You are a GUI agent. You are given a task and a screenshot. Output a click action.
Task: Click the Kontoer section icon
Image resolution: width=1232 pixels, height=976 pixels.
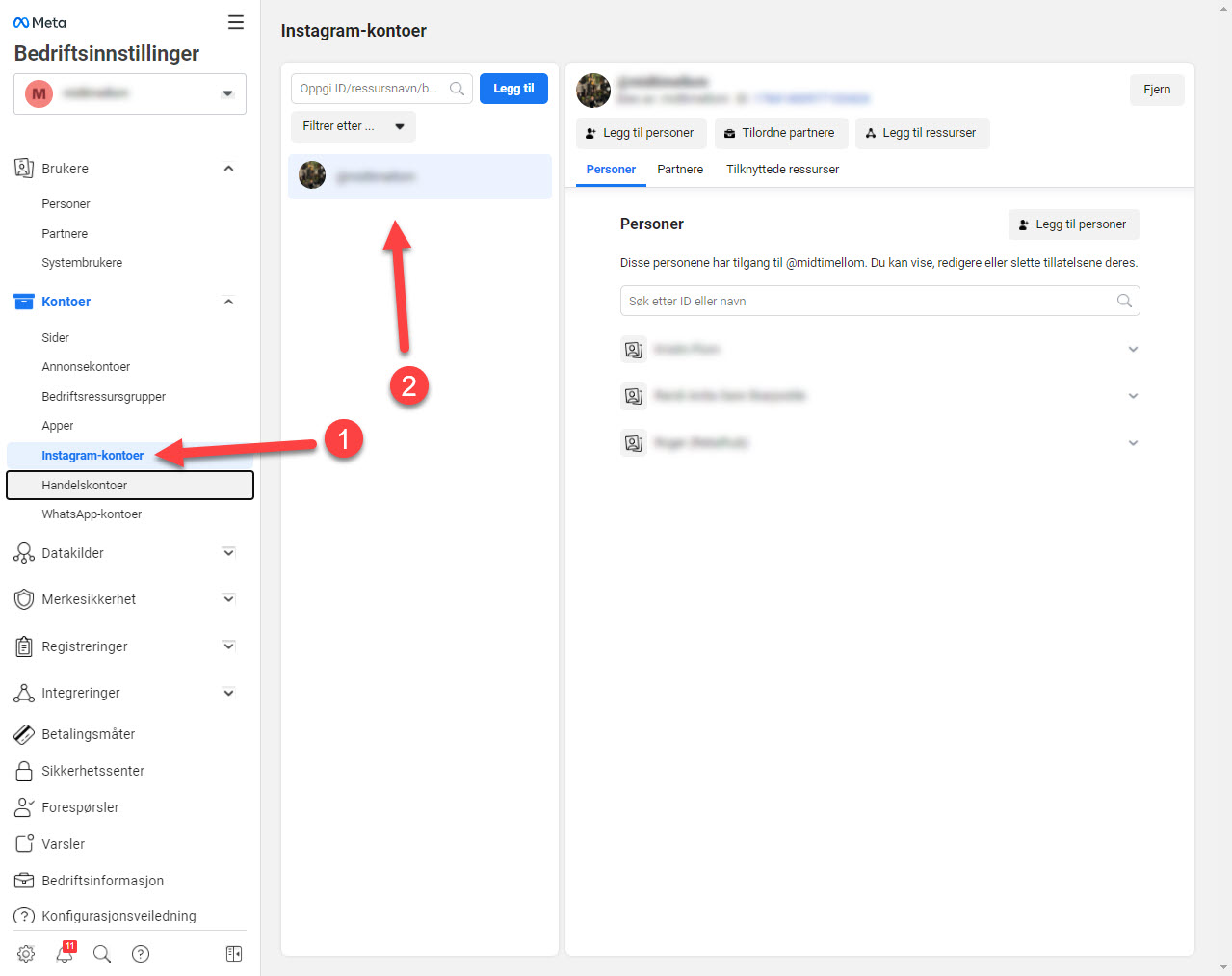(24, 302)
